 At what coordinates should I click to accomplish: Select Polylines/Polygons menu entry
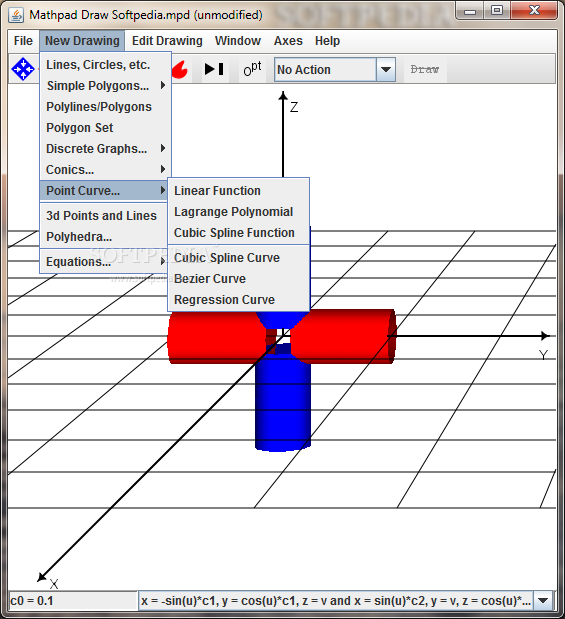coord(105,107)
